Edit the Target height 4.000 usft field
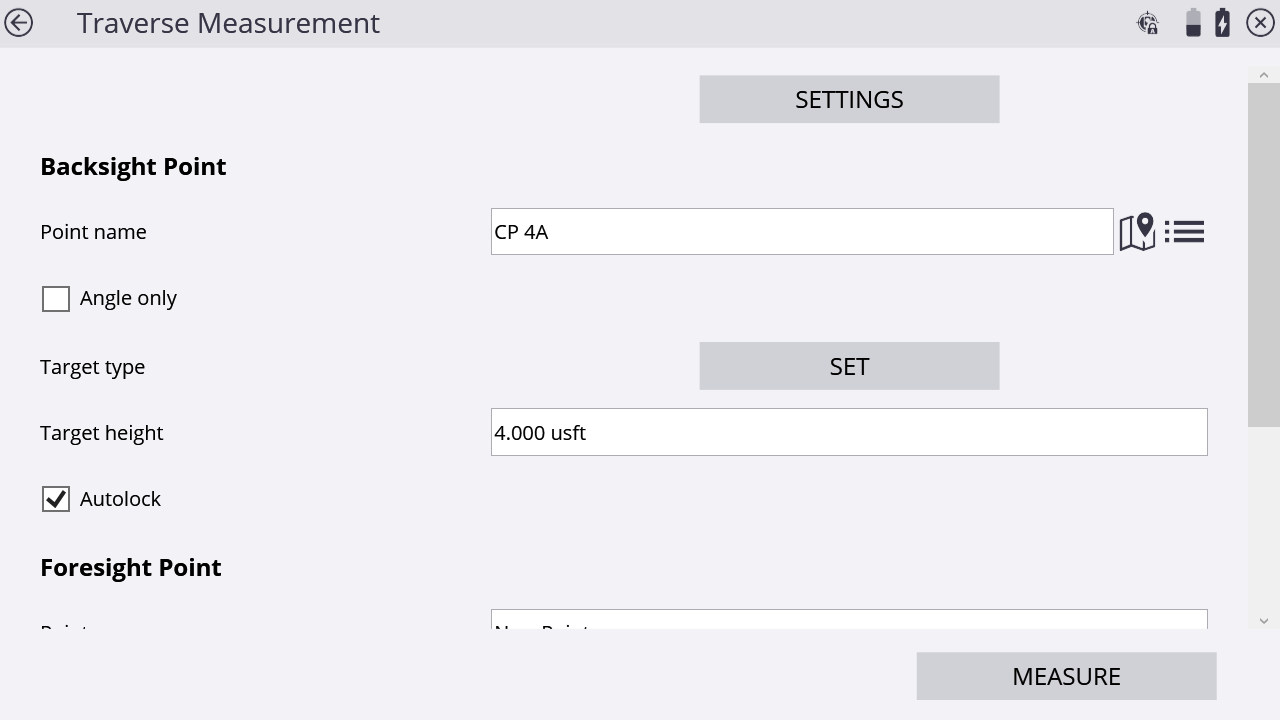The image size is (1280, 720). [849, 432]
